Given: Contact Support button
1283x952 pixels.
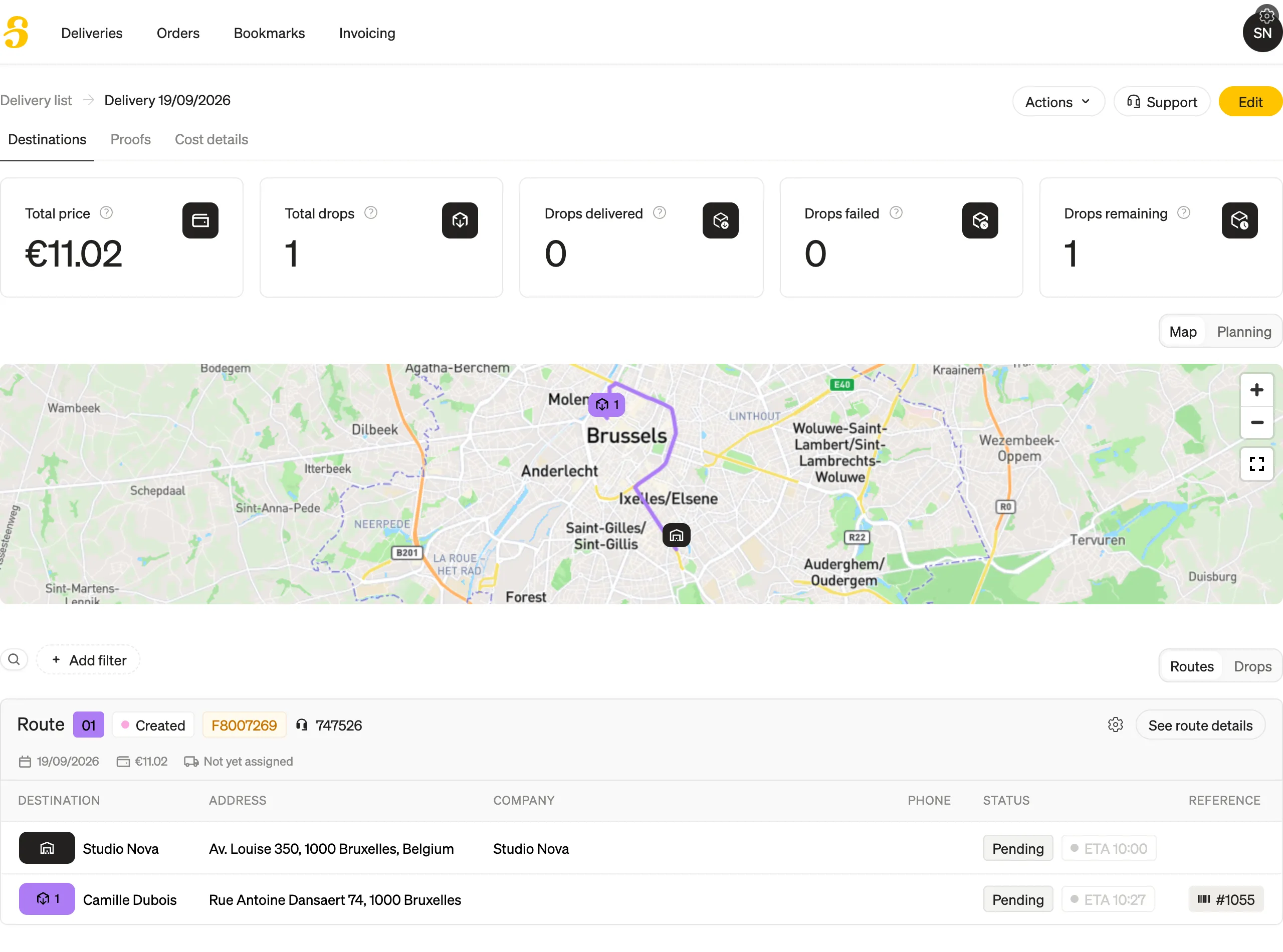Looking at the screenshot, I should pyautogui.click(x=1161, y=102).
